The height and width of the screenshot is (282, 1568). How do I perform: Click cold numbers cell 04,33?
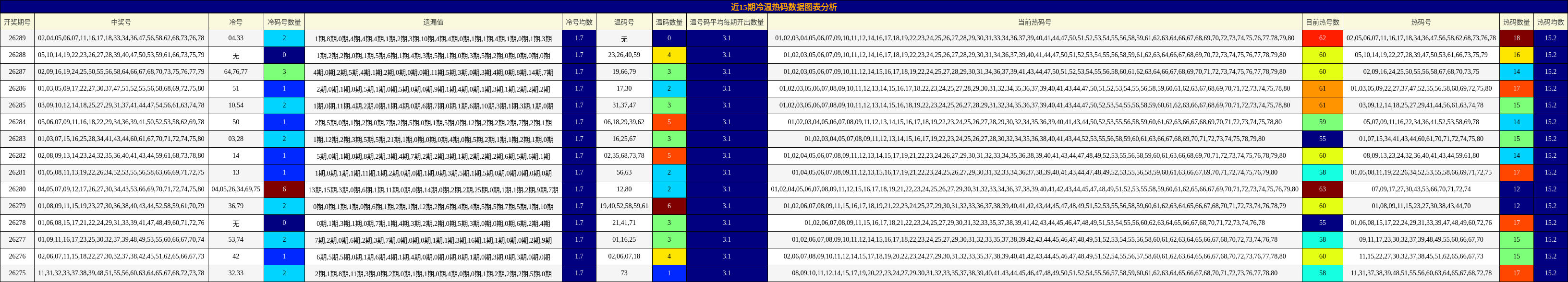(x=236, y=38)
